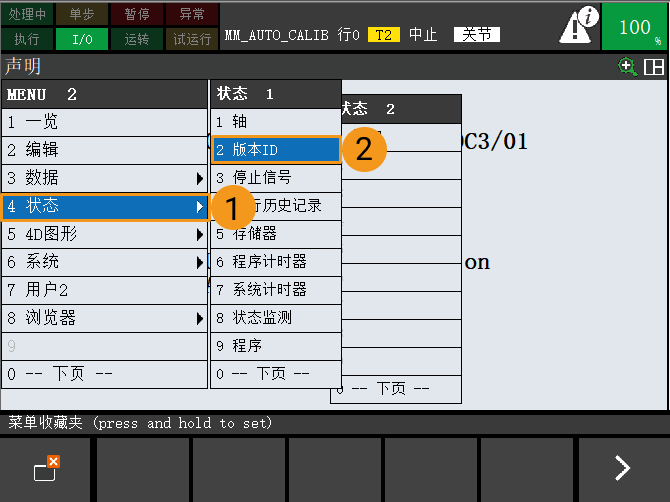
Task: Expand the 3 数据 submenu
Action: click(x=104, y=178)
